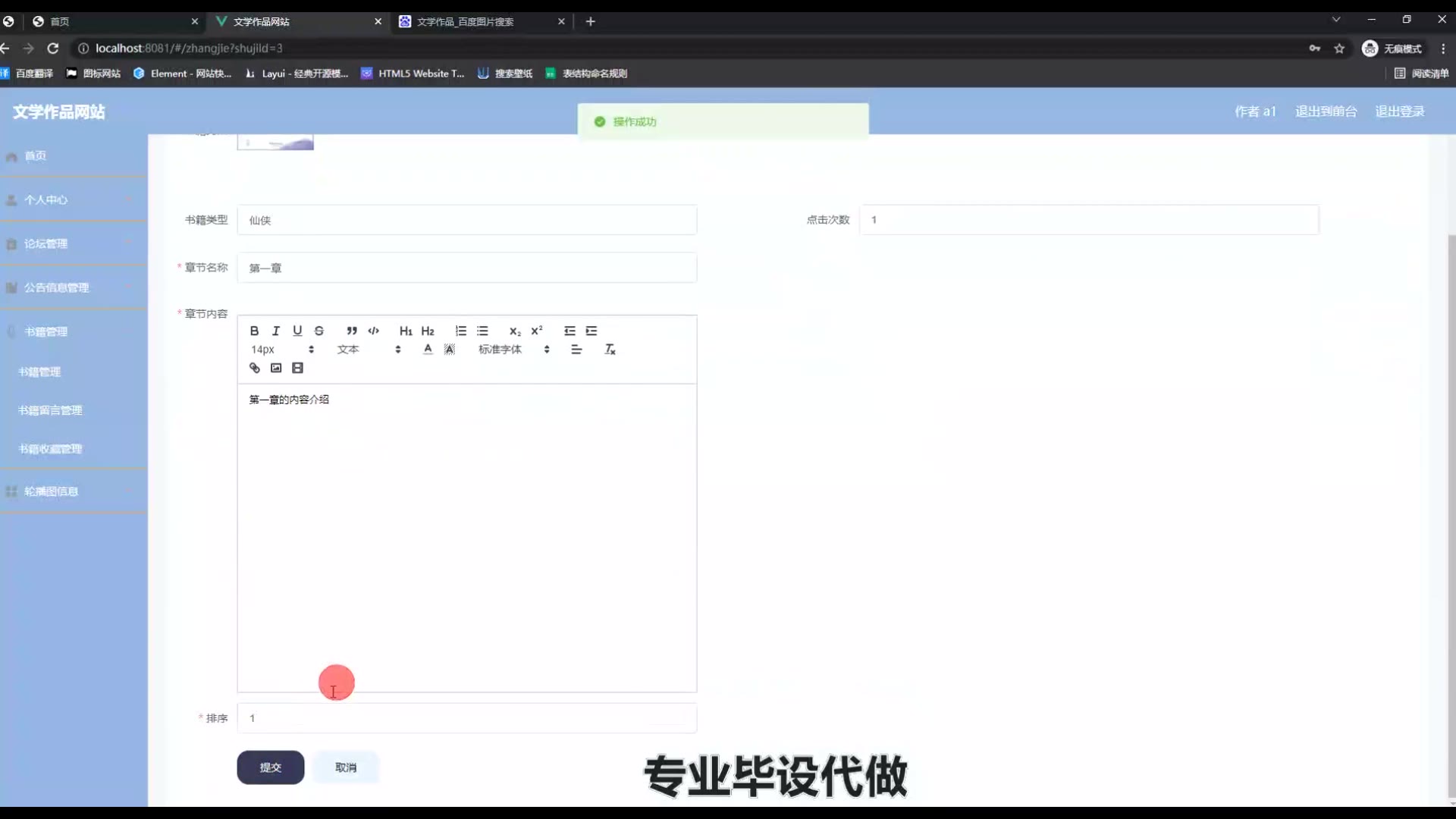This screenshot has height=819, width=1456.
Task: Open the 标准字体 font family dropdown
Action: 513,350
